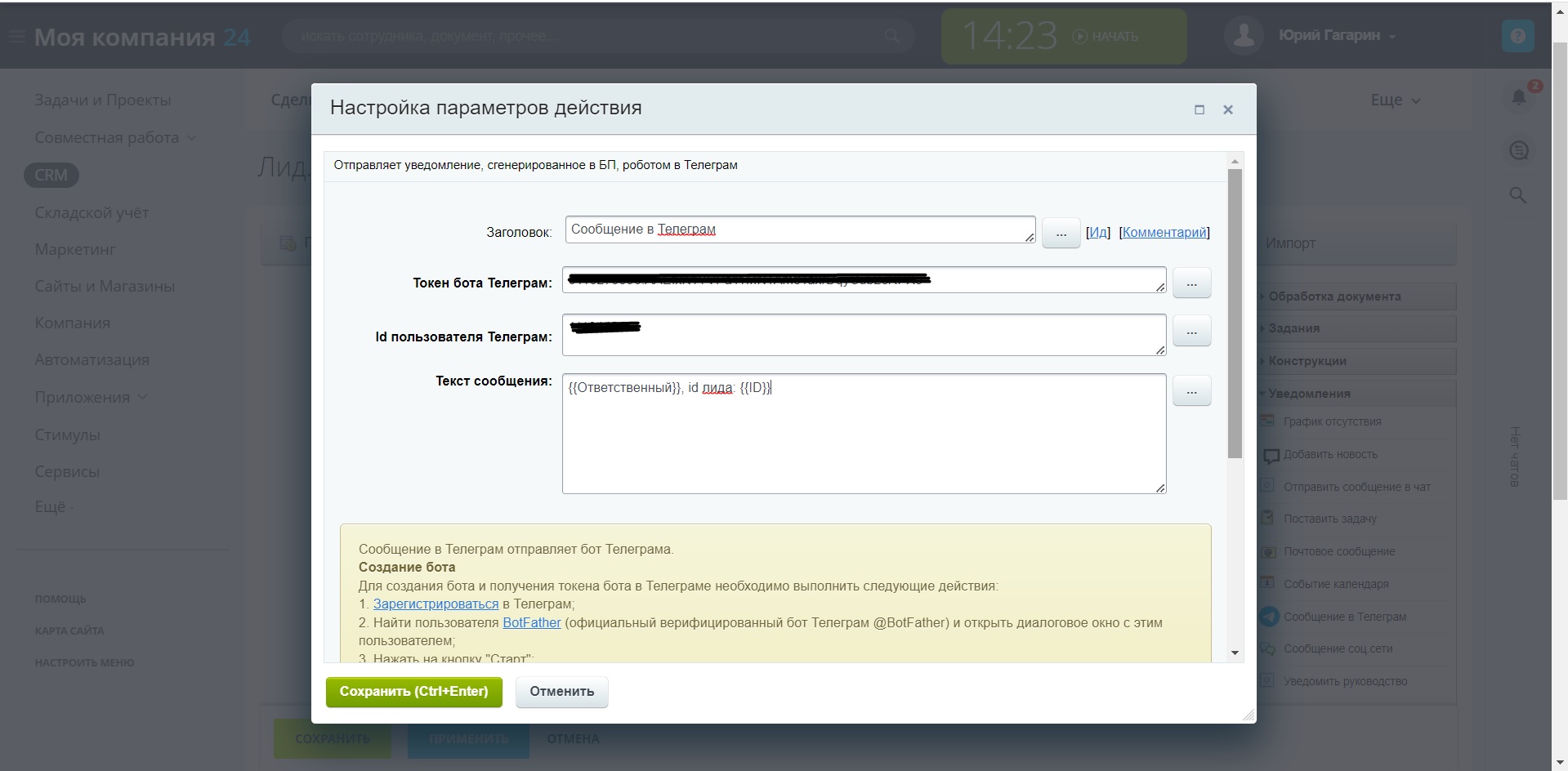Open the chat bubble icon in right sidebar

point(1518,150)
